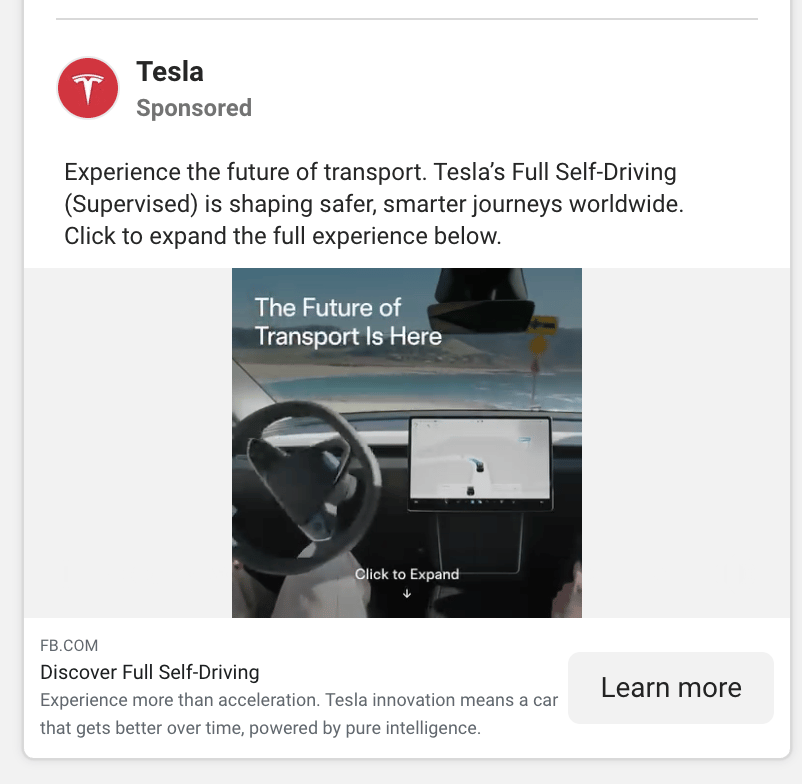Click The Future of Transport Is Here overlay
802x784 pixels.
click(x=348, y=322)
